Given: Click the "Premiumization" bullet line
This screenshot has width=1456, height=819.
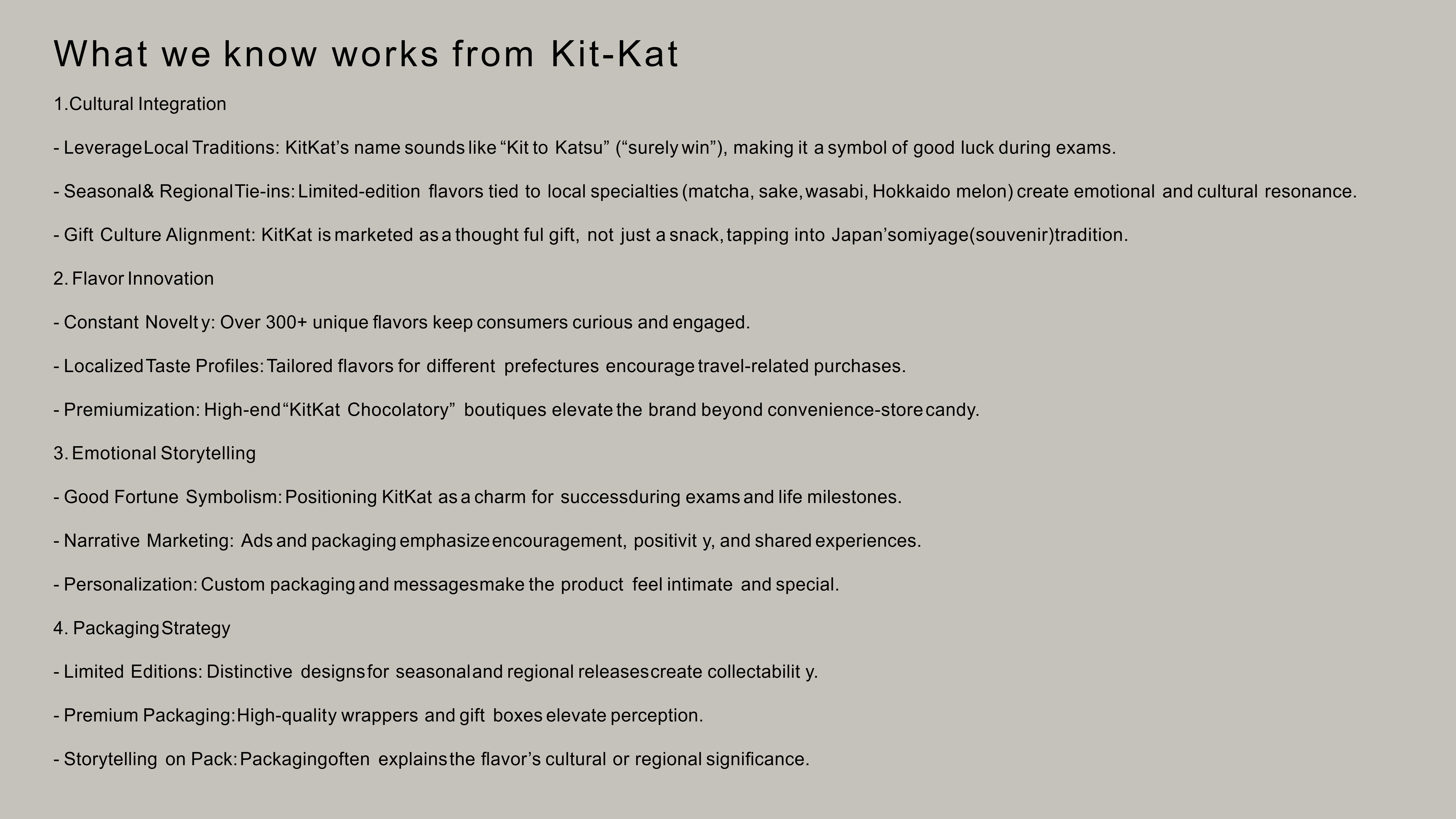Looking at the screenshot, I should click(515, 410).
